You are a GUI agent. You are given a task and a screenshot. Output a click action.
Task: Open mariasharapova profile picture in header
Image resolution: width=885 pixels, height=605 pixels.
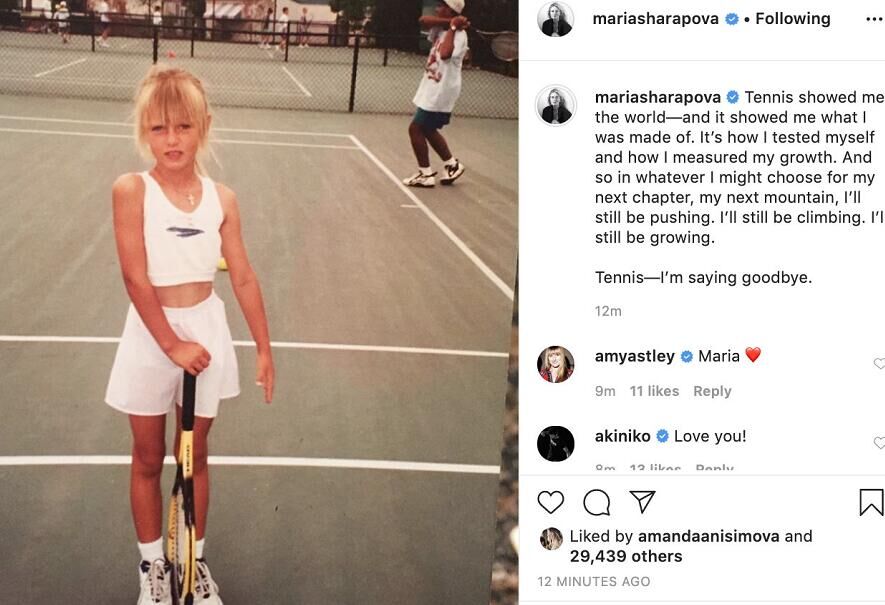(555, 19)
